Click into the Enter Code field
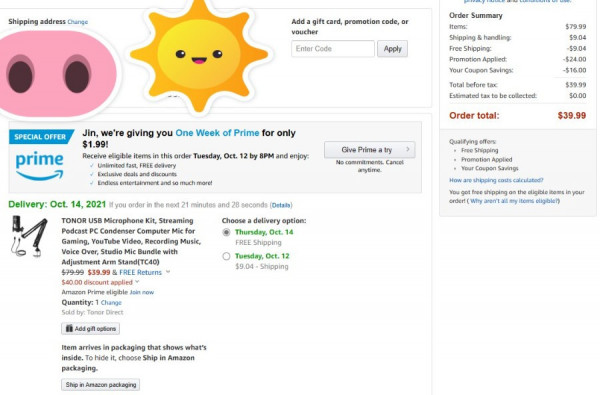Image resolution: width=600 pixels, height=395 pixels. pyautogui.click(x=333, y=49)
